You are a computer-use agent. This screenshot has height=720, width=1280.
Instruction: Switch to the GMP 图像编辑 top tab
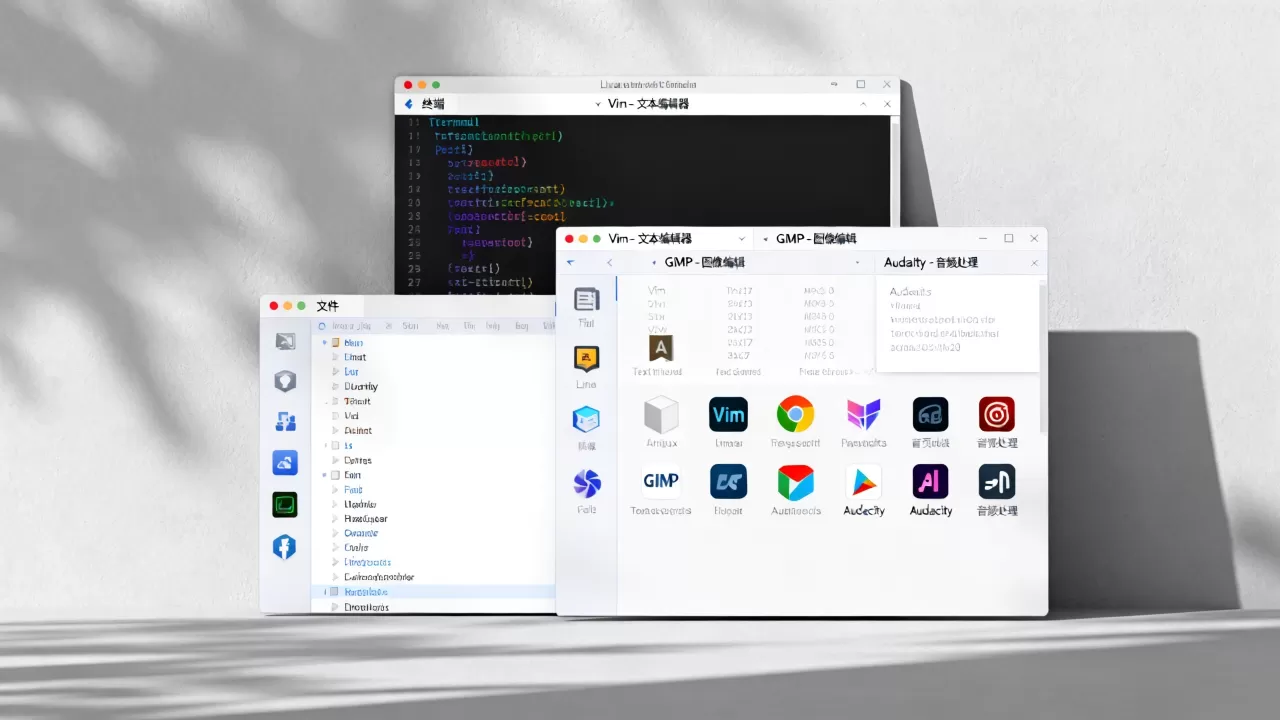(816, 239)
